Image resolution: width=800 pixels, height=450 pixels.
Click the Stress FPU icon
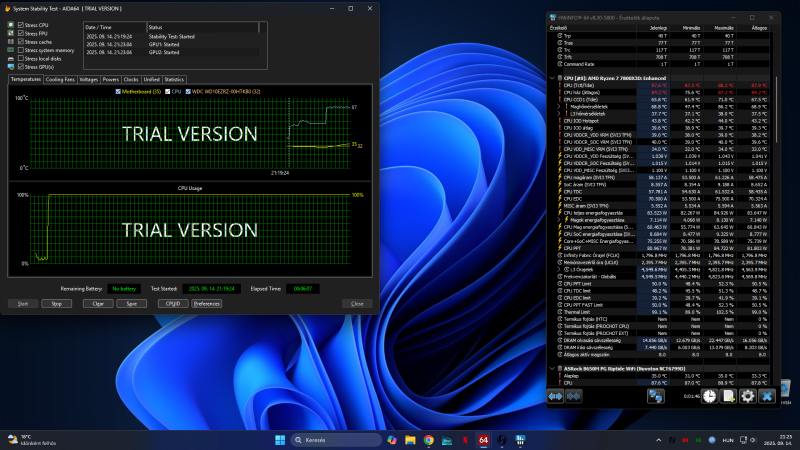(11, 33)
